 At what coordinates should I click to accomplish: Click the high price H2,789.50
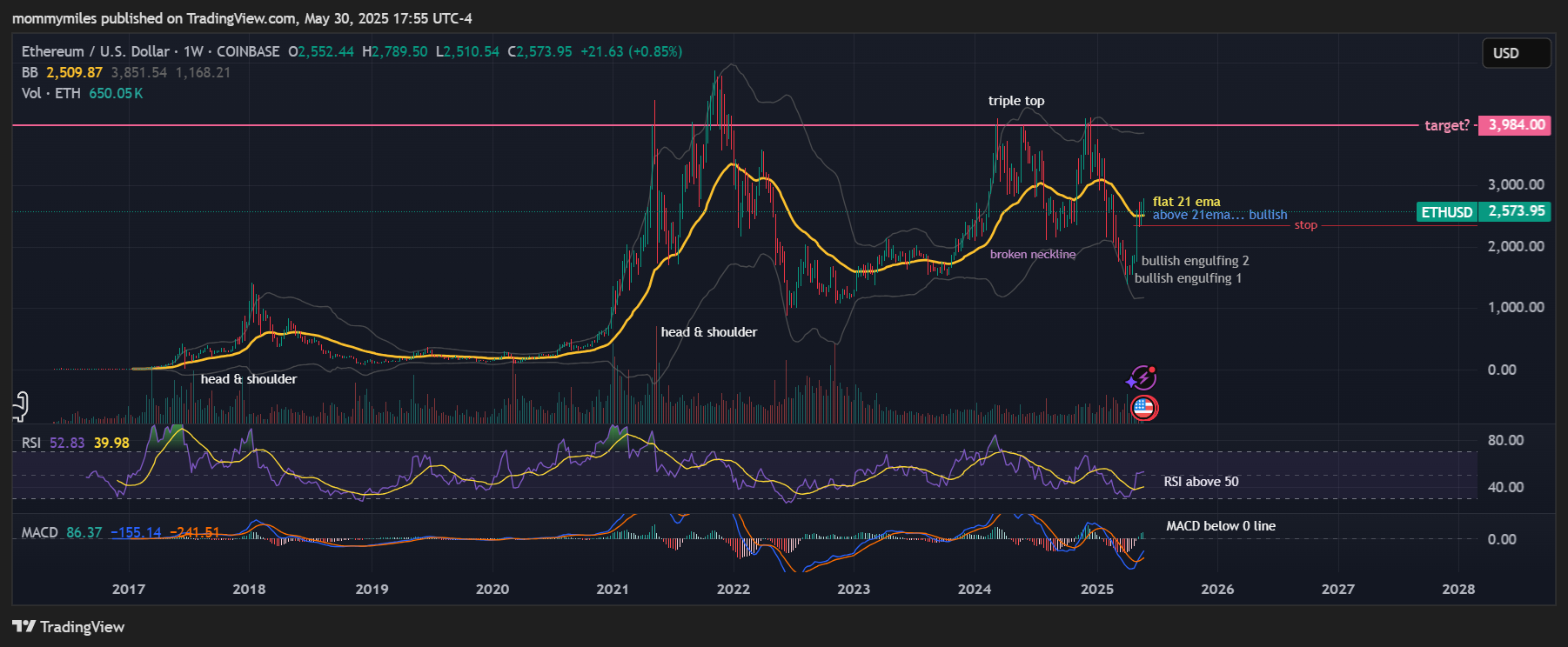click(x=395, y=51)
